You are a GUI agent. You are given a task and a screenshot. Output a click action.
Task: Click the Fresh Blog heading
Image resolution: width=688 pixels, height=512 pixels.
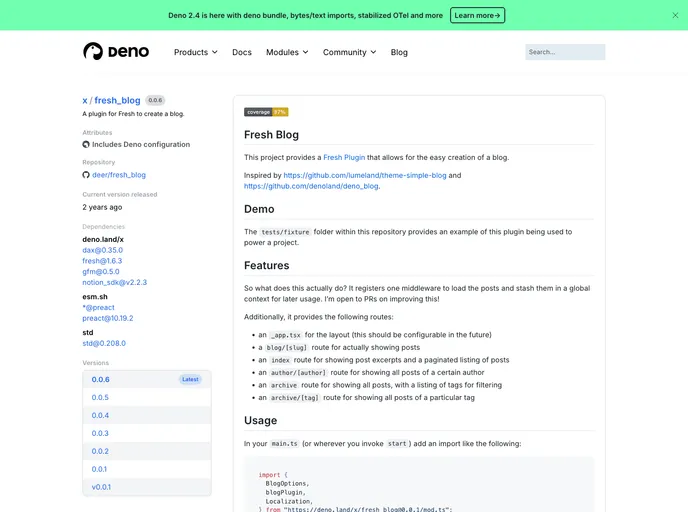tap(271, 135)
